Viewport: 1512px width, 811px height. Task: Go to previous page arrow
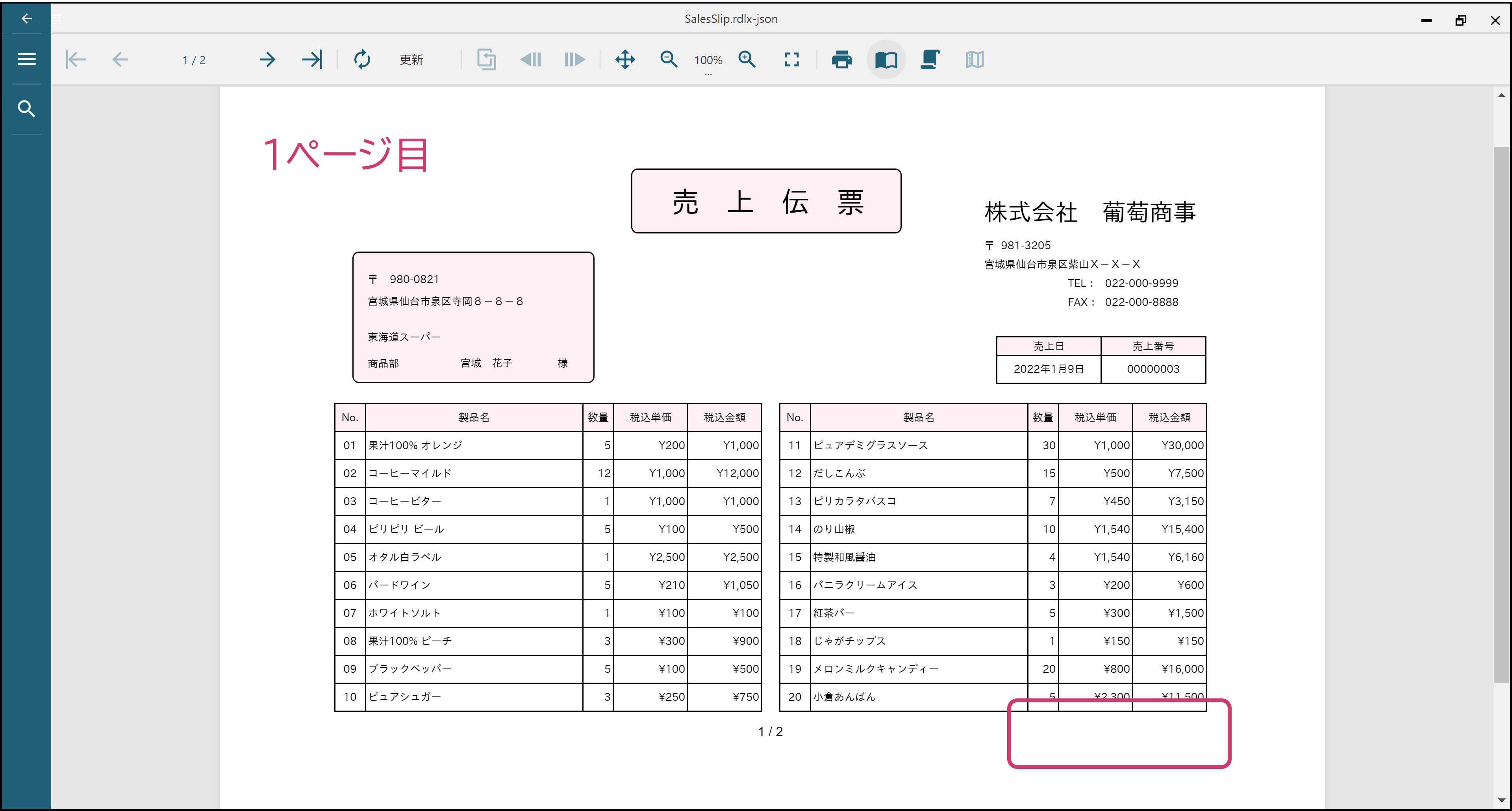(x=120, y=59)
